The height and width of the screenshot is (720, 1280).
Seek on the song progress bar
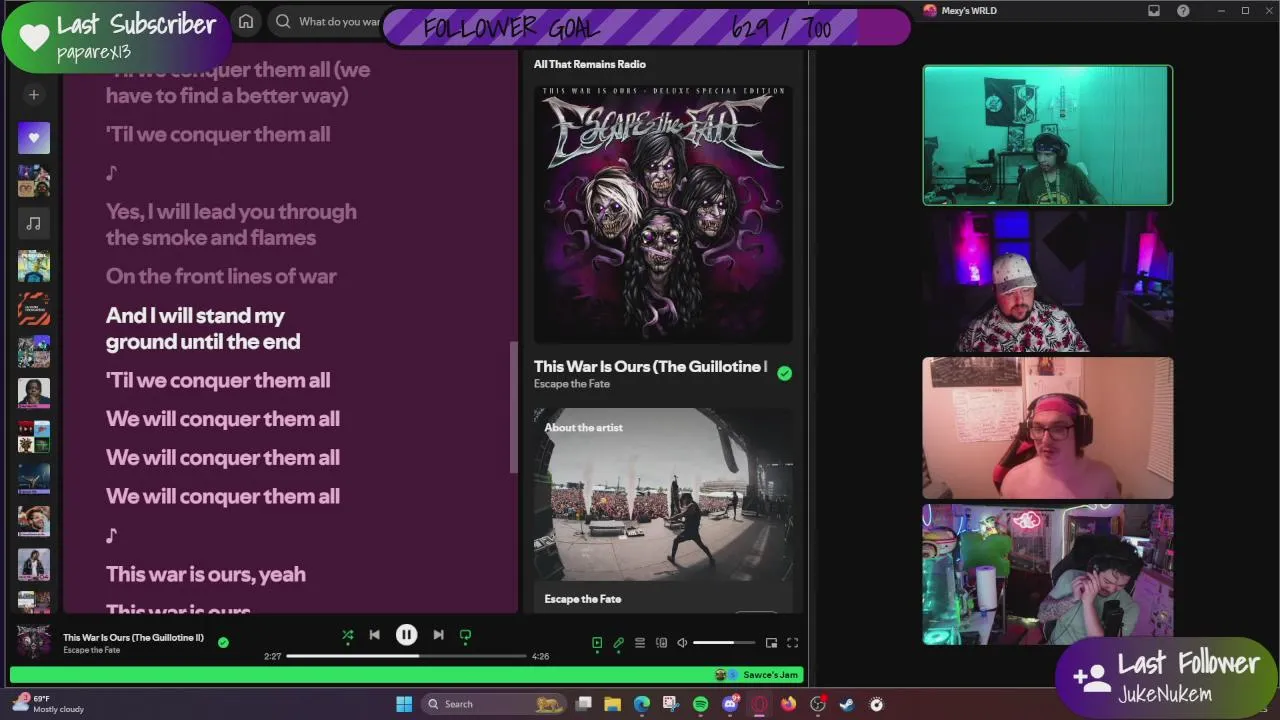406,656
